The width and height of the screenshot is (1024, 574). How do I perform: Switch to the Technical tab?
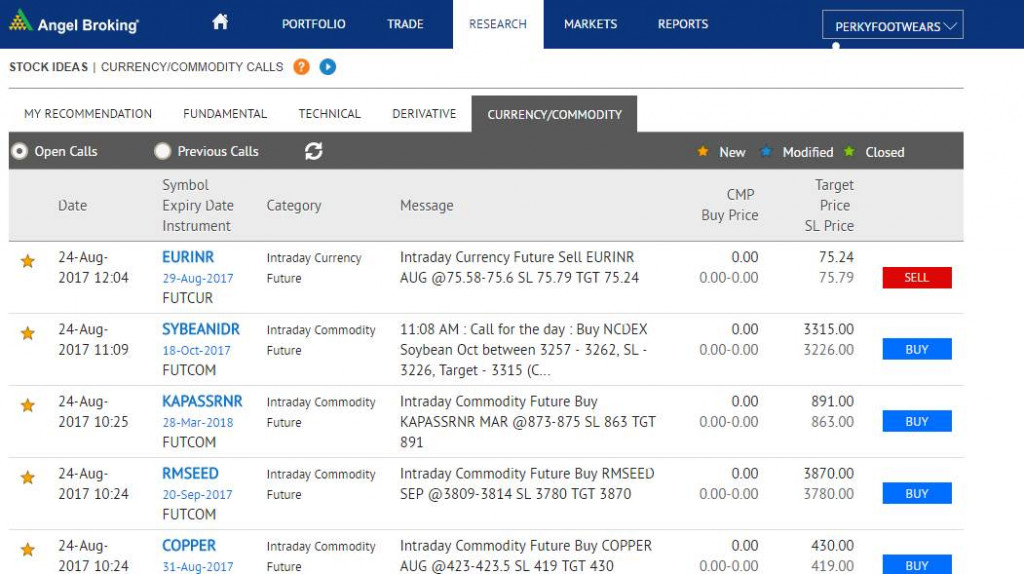tap(329, 114)
